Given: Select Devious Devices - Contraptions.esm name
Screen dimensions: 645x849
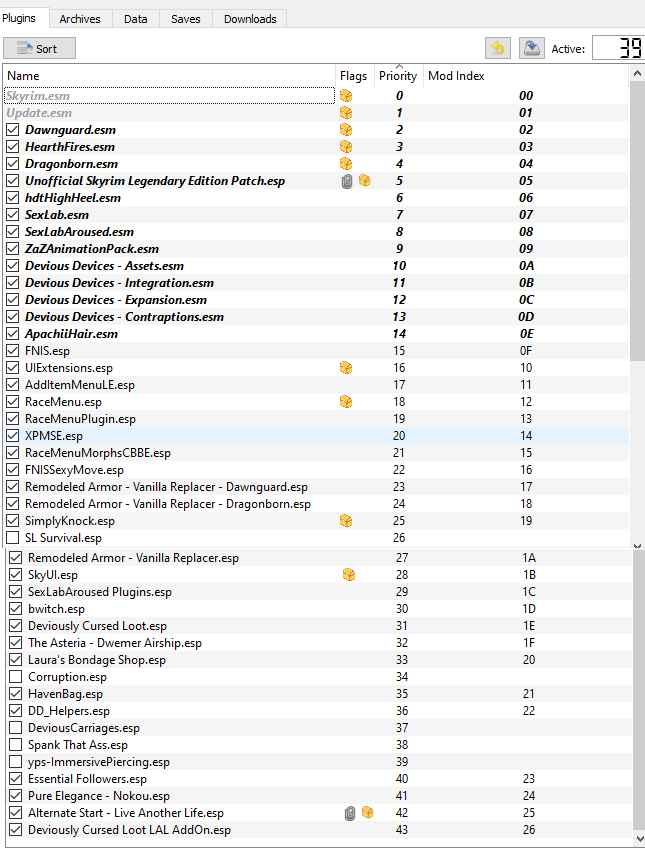Looking at the screenshot, I should pos(124,317).
